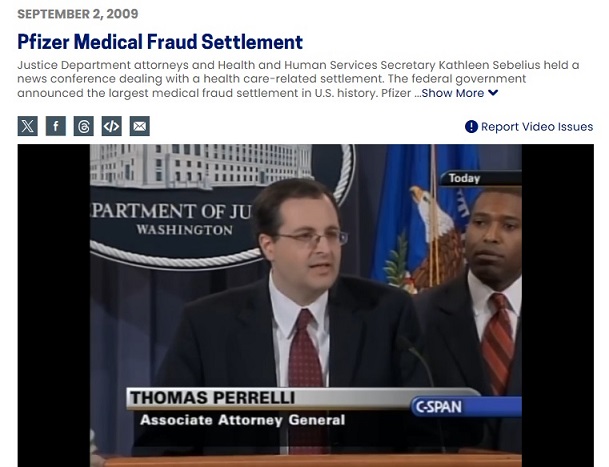Open the embed code icon
This screenshot has height=467, width=609.
pos(111,126)
